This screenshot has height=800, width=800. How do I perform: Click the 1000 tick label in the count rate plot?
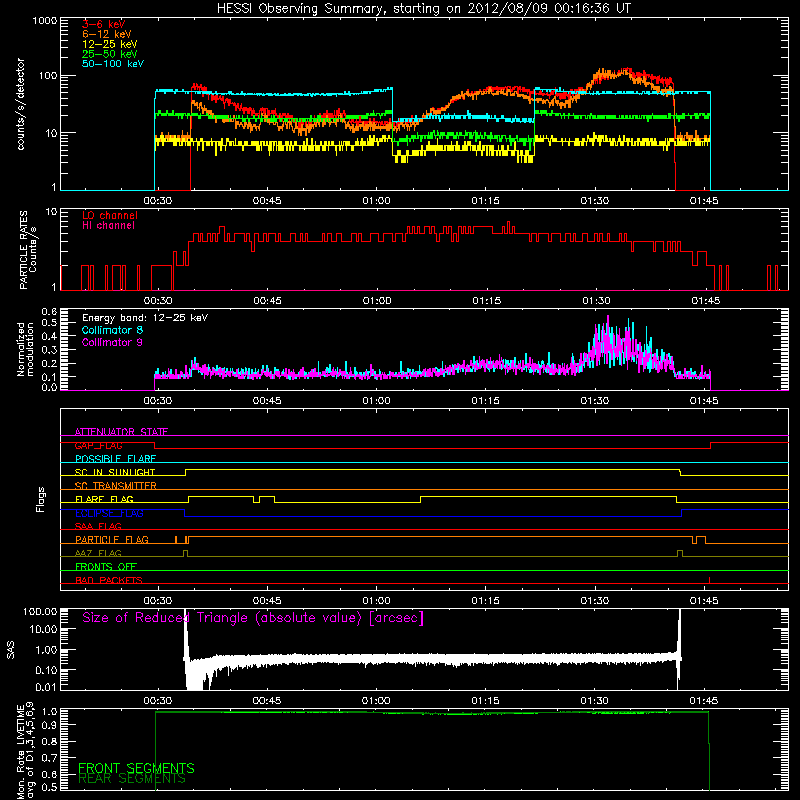45,21
